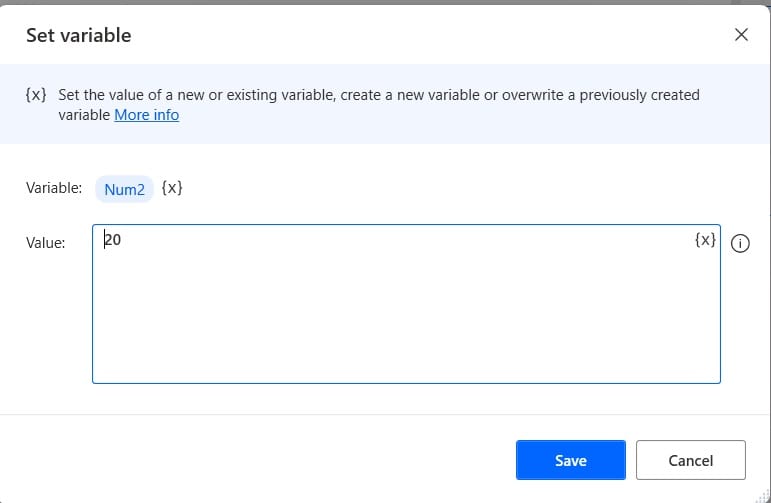The width and height of the screenshot is (771, 503).
Task: Click the banner description text
Action: [x=379, y=104]
